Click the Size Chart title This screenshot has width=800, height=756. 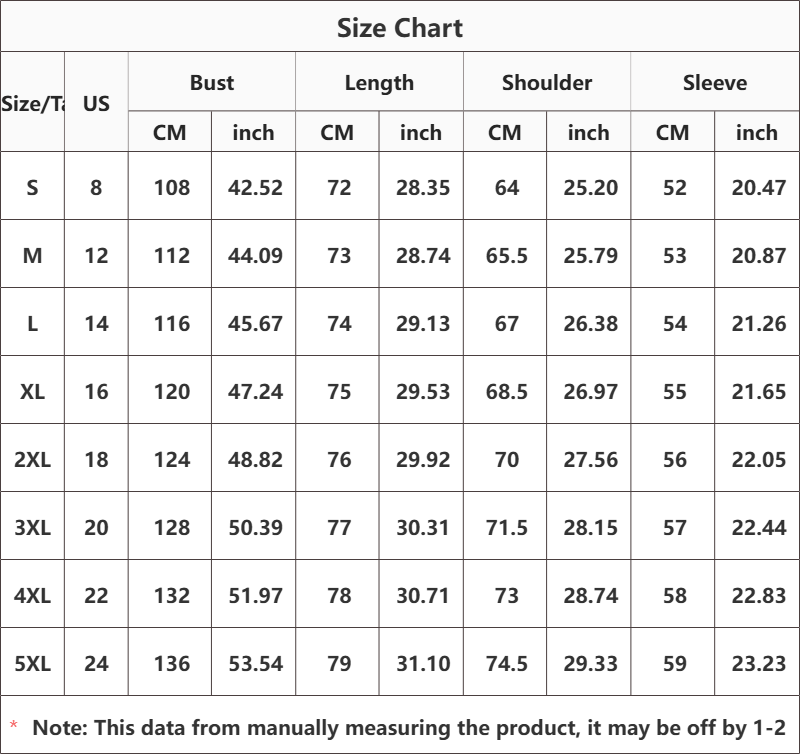click(x=400, y=28)
